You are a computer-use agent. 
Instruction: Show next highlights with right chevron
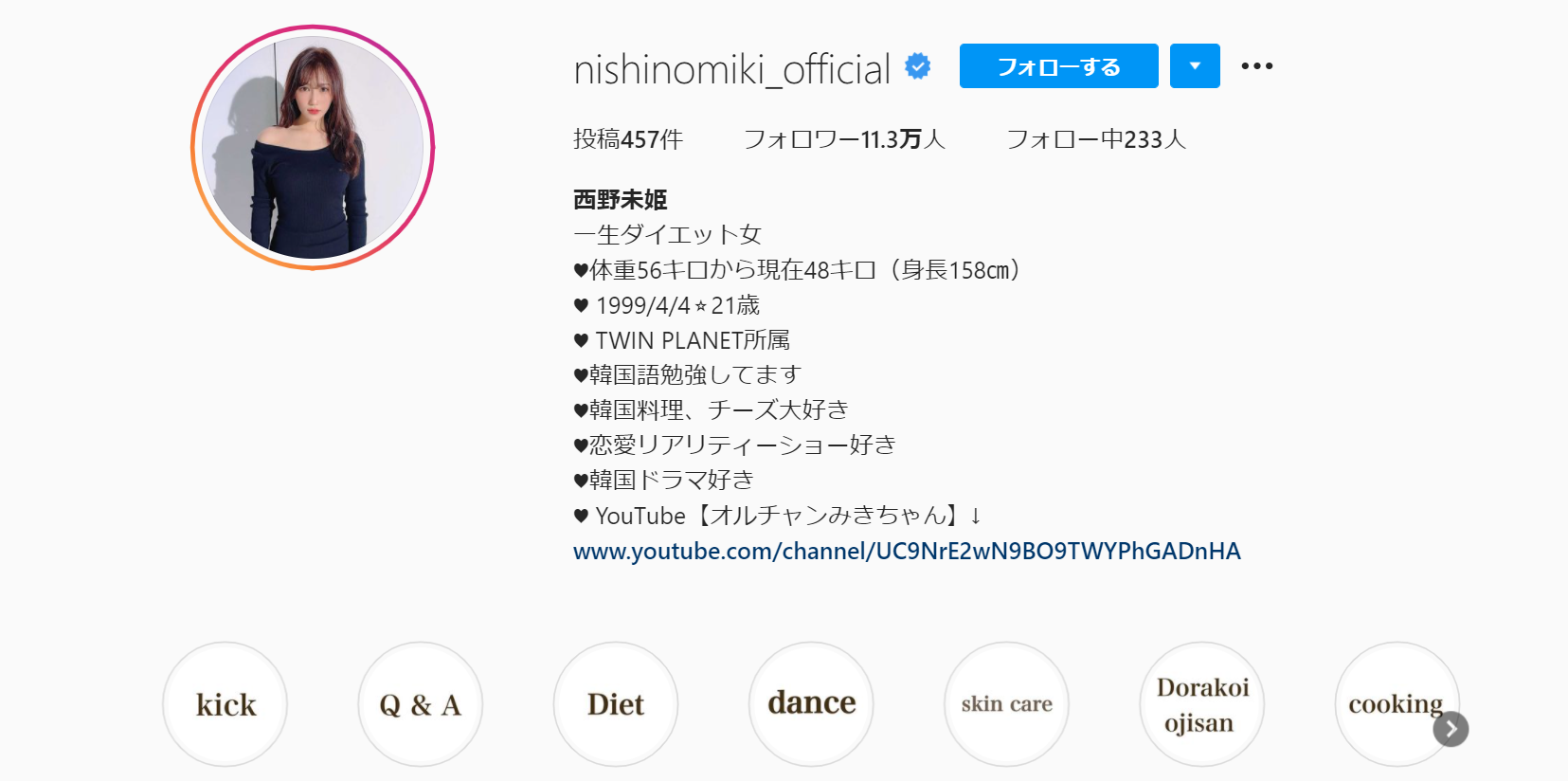coord(1451,729)
